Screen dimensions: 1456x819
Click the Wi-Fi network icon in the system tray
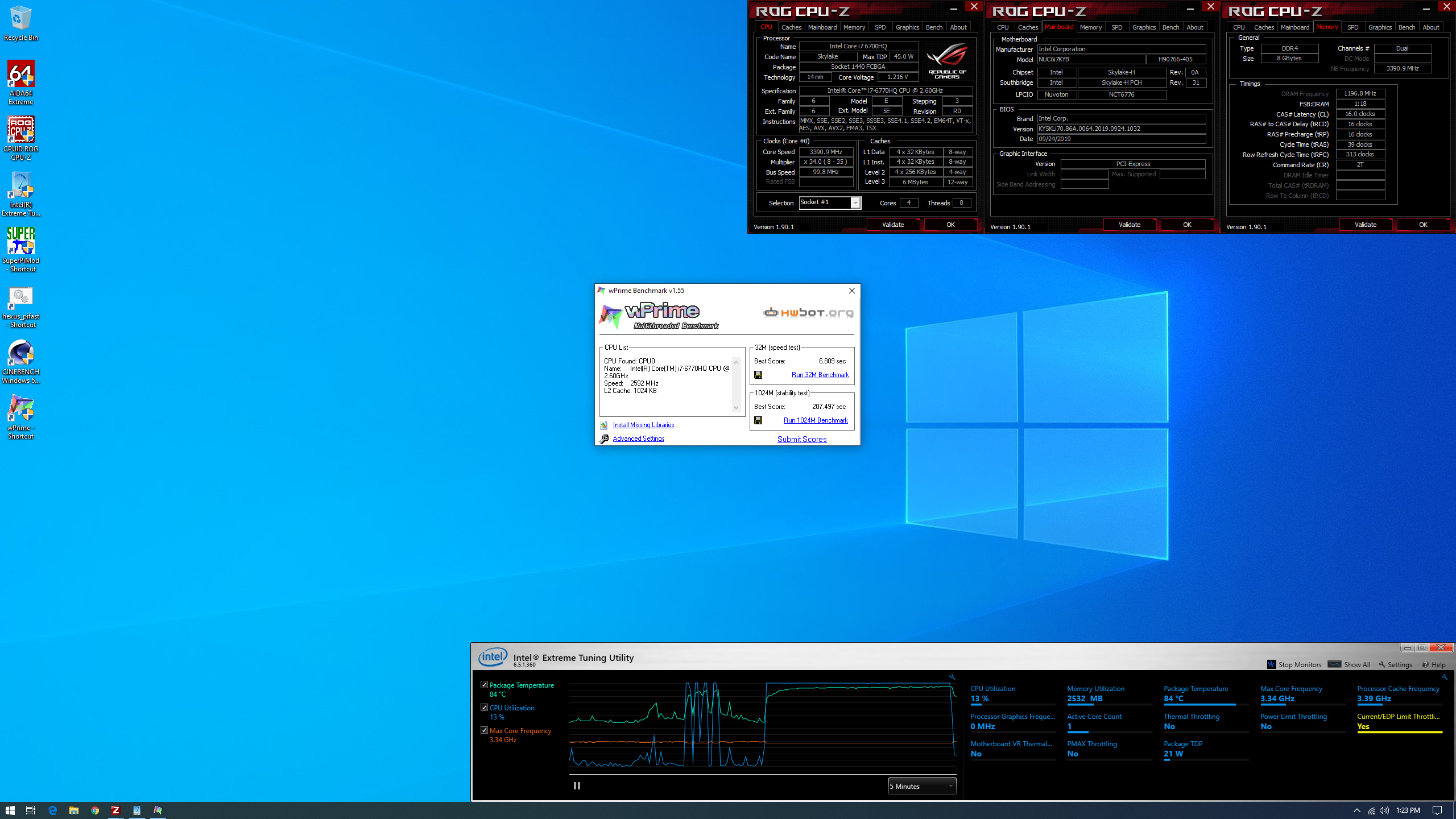click(x=1371, y=810)
